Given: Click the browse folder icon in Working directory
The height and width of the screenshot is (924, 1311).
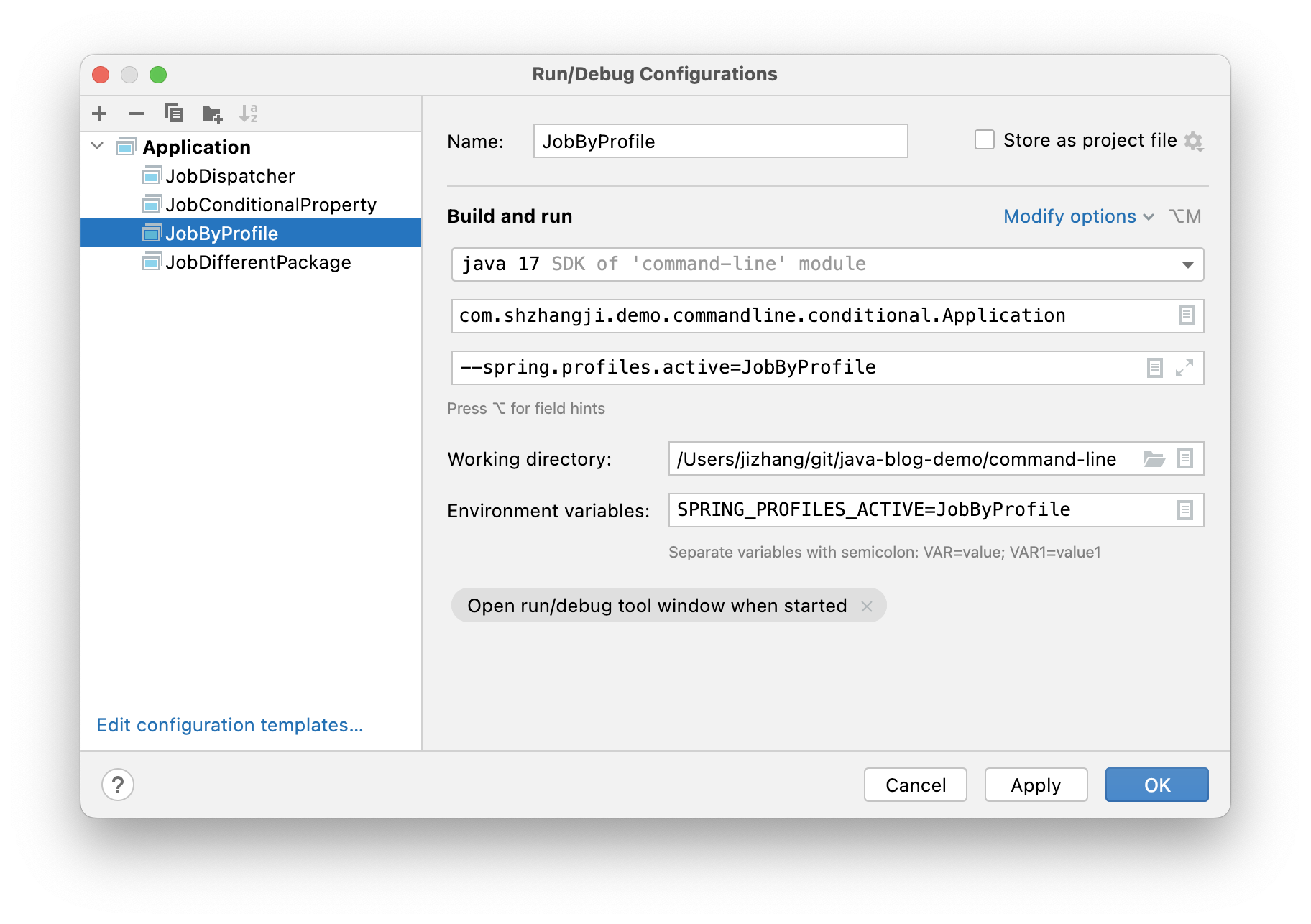Looking at the screenshot, I should (x=1154, y=458).
